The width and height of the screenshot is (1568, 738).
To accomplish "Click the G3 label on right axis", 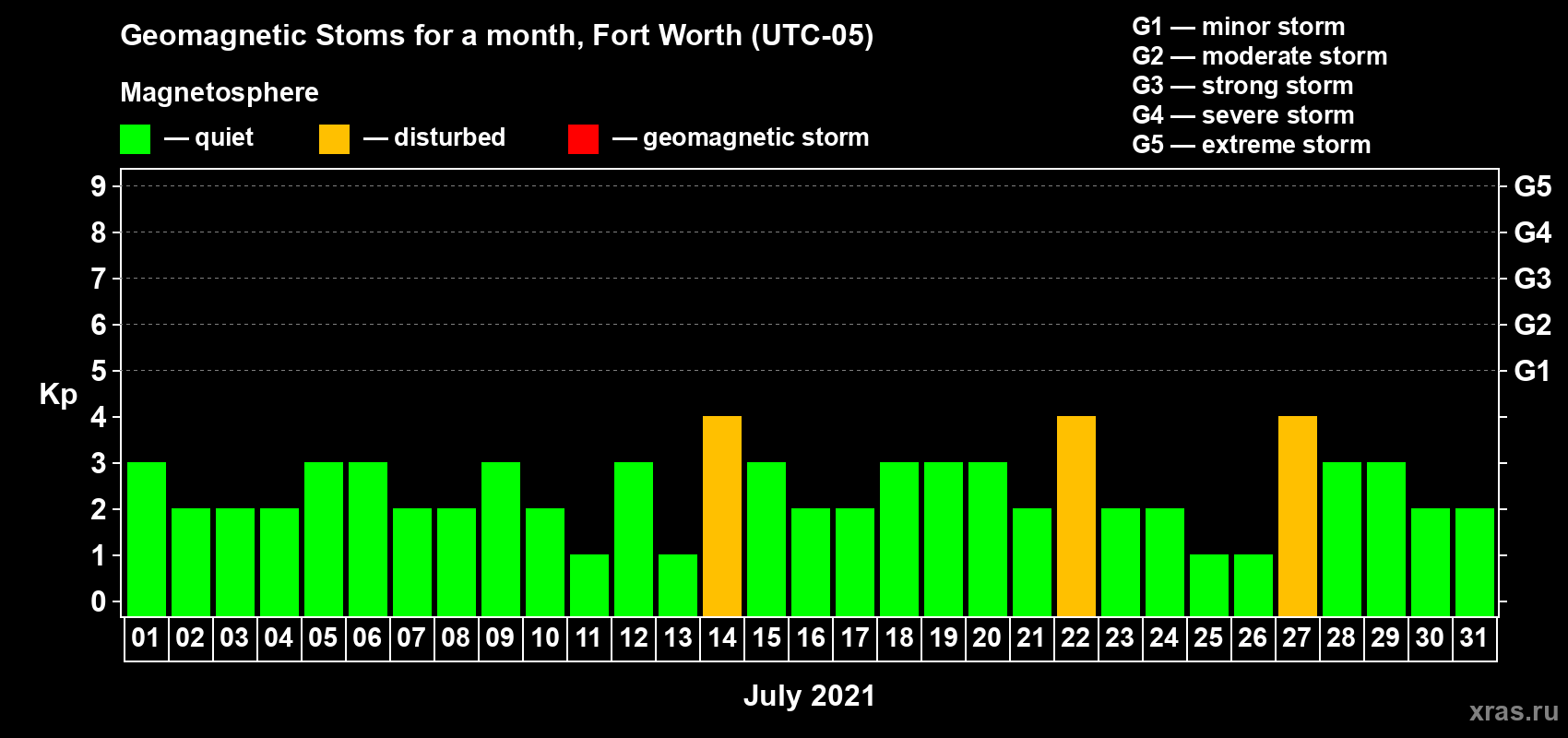I will coord(1533,279).
